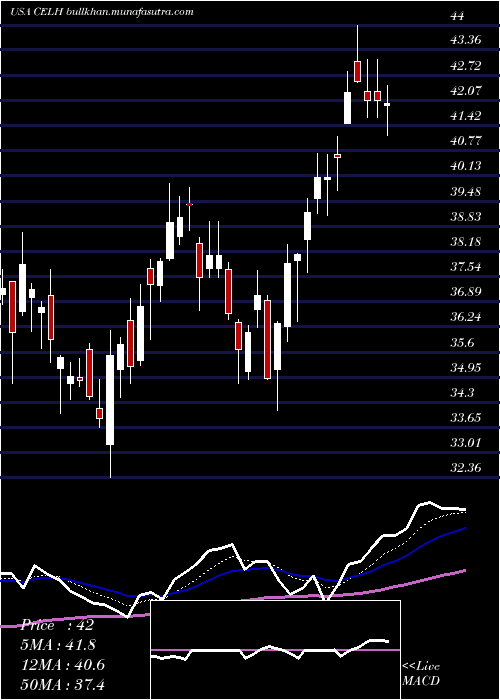
Task: Click the 42.07 price axis label
Action: point(466,91)
